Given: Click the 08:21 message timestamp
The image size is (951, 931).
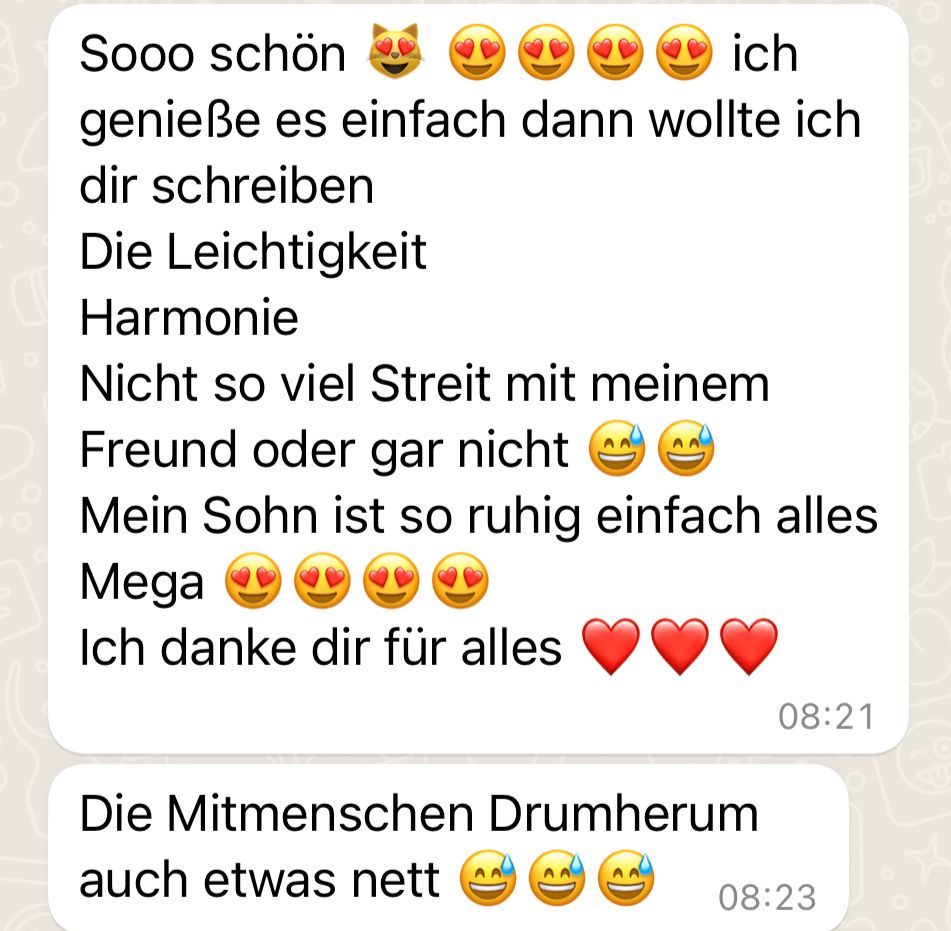Looking at the screenshot, I should click(x=826, y=716).
